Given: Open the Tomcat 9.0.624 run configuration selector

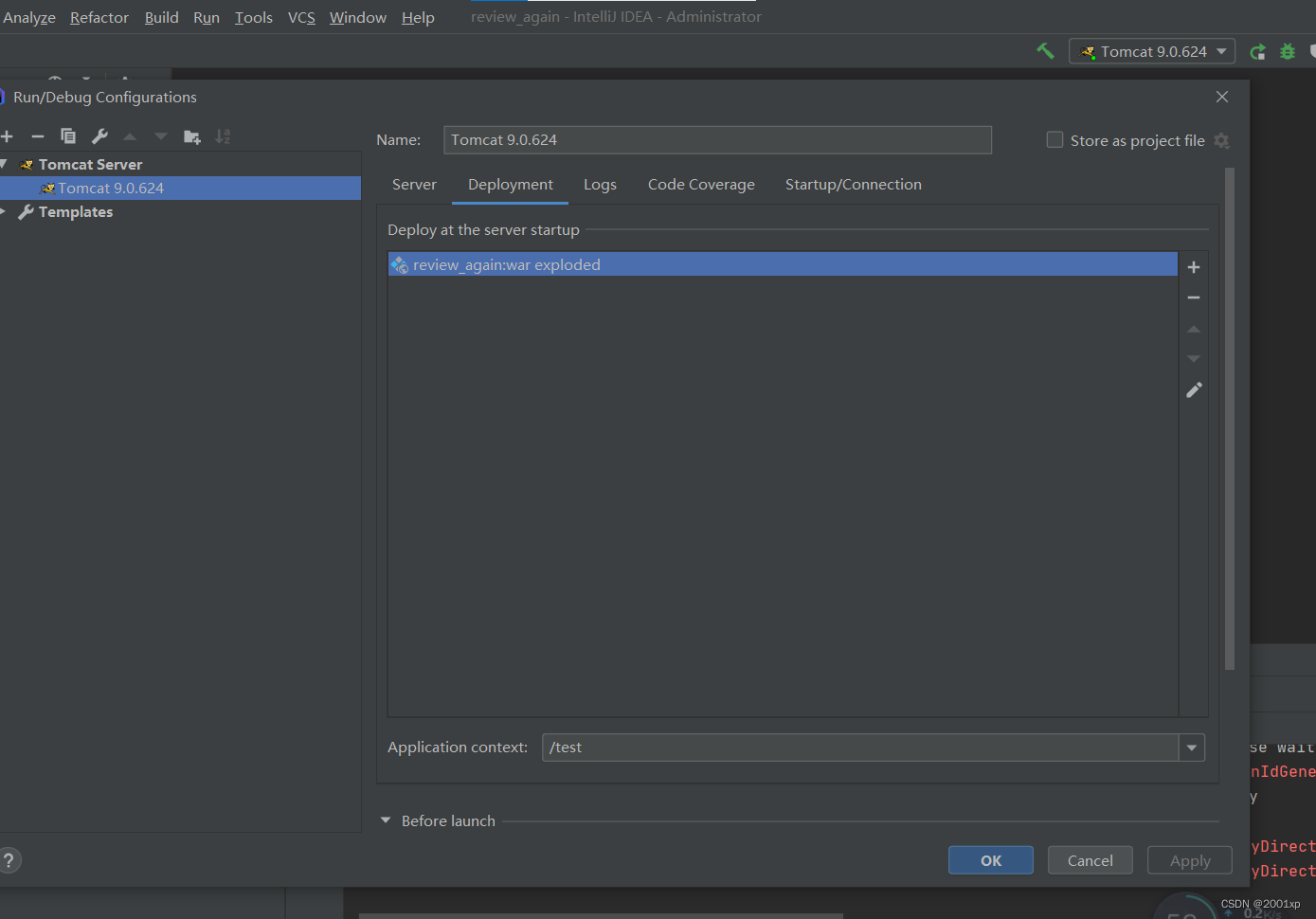Looking at the screenshot, I should point(1152,51).
